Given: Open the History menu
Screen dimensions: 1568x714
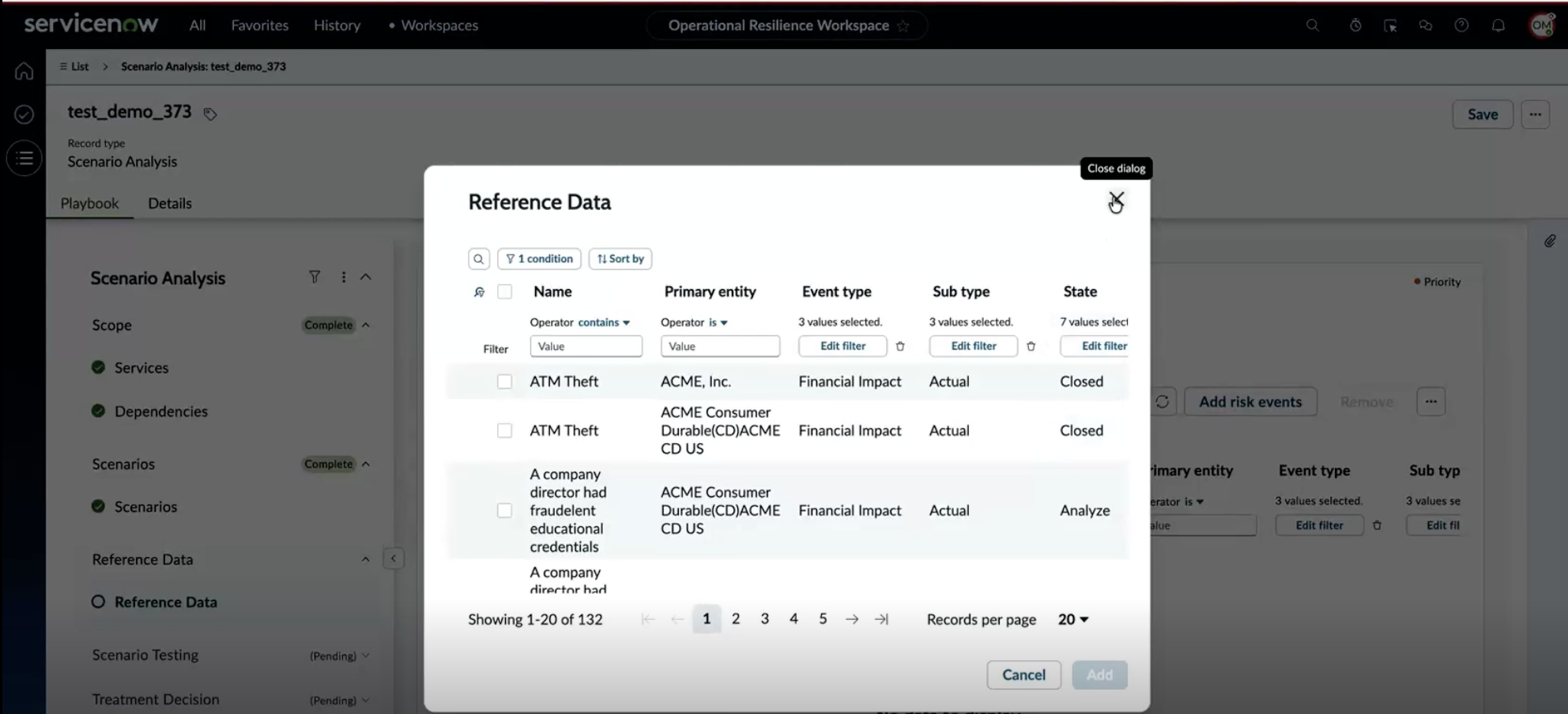Looking at the screenshot, I should tap(337, 25).
